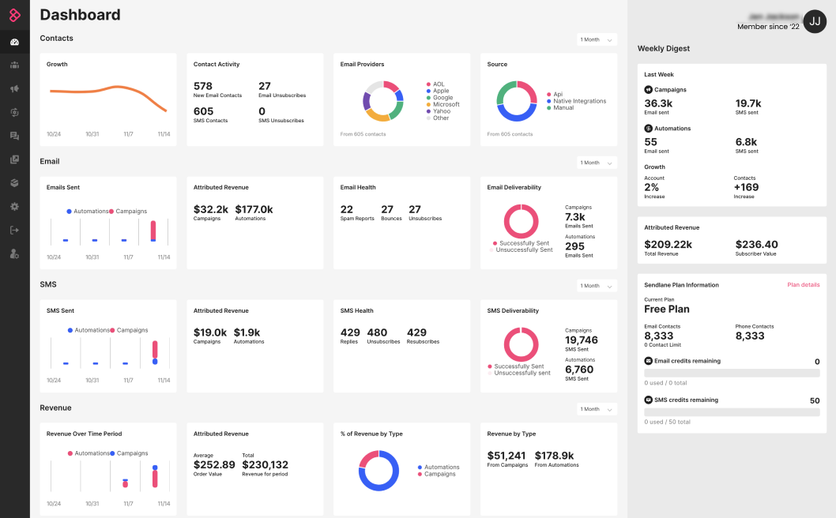The width and height of the screenshot is (836, 518).
Task: Click the Sendlane logo icon
Action: point(14,15)
